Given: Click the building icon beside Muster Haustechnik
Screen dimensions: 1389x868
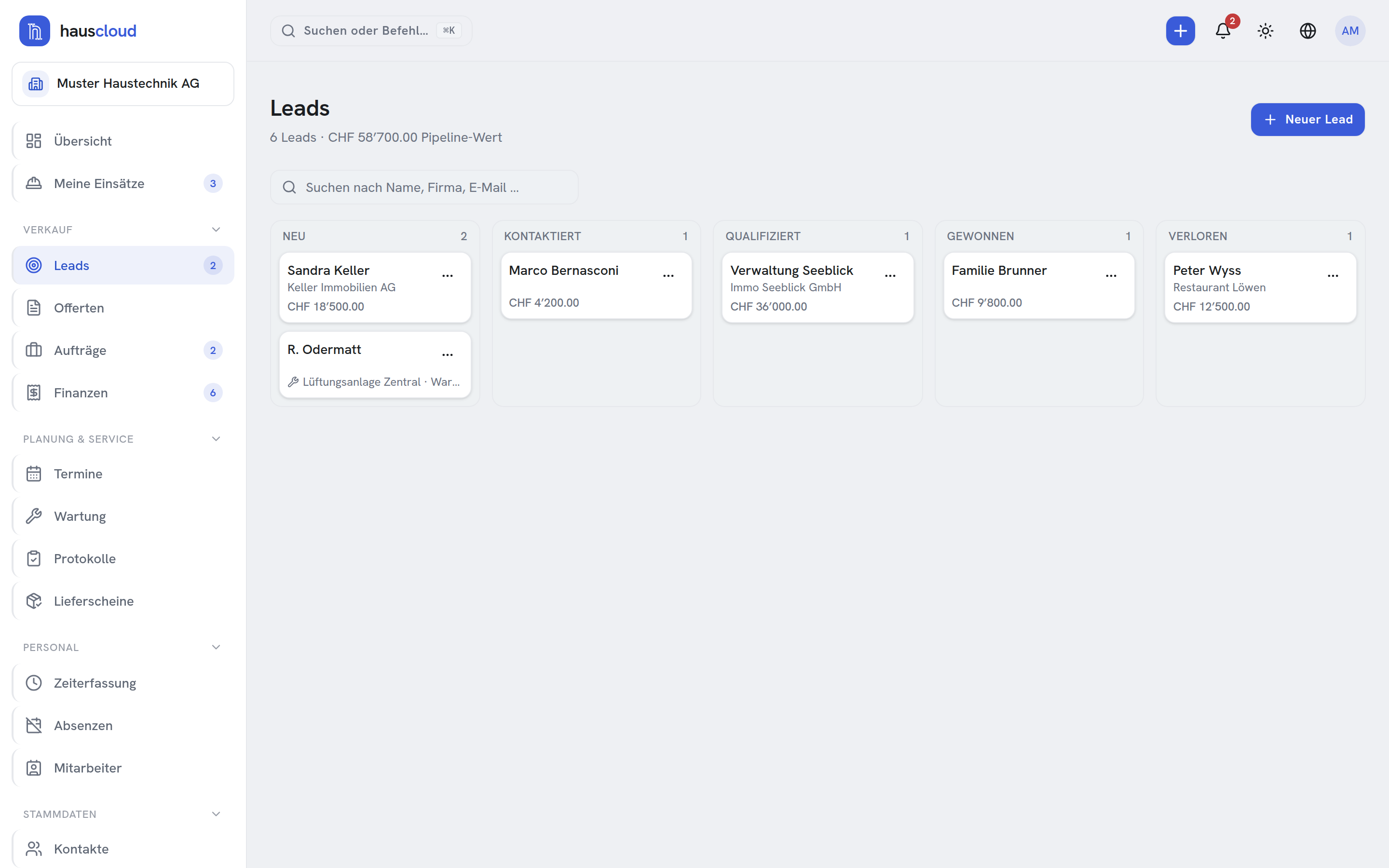Looking at the screenshot, I should click(36, 84).
